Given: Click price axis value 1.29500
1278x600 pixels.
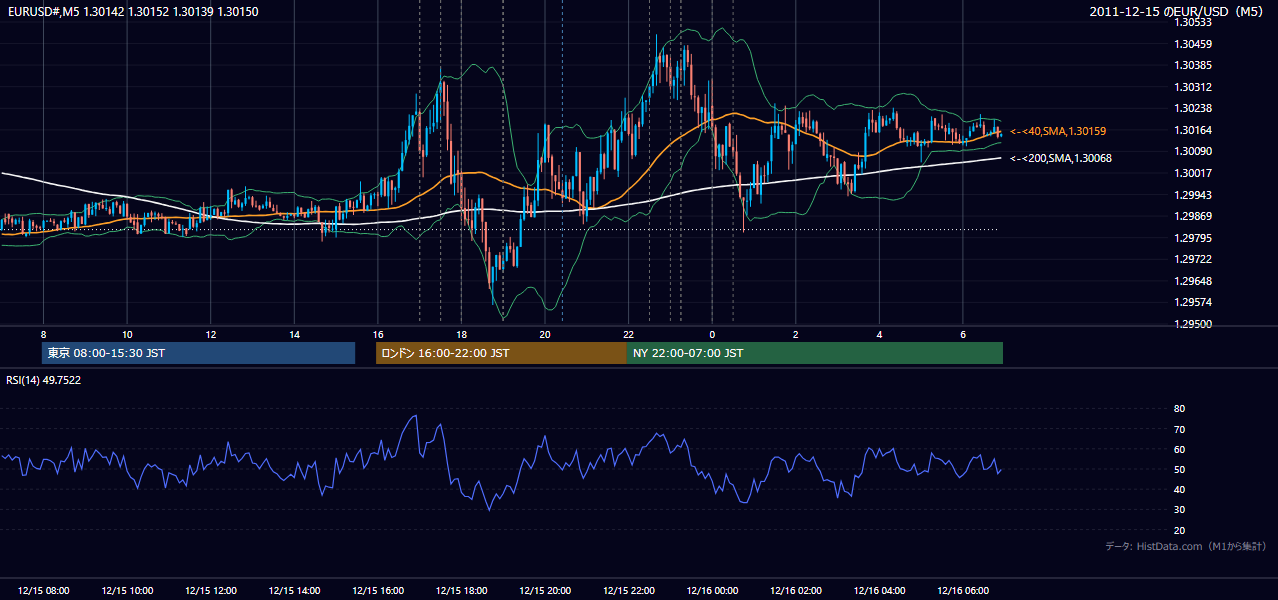Looking at the screenshot, I should 1193,324.
